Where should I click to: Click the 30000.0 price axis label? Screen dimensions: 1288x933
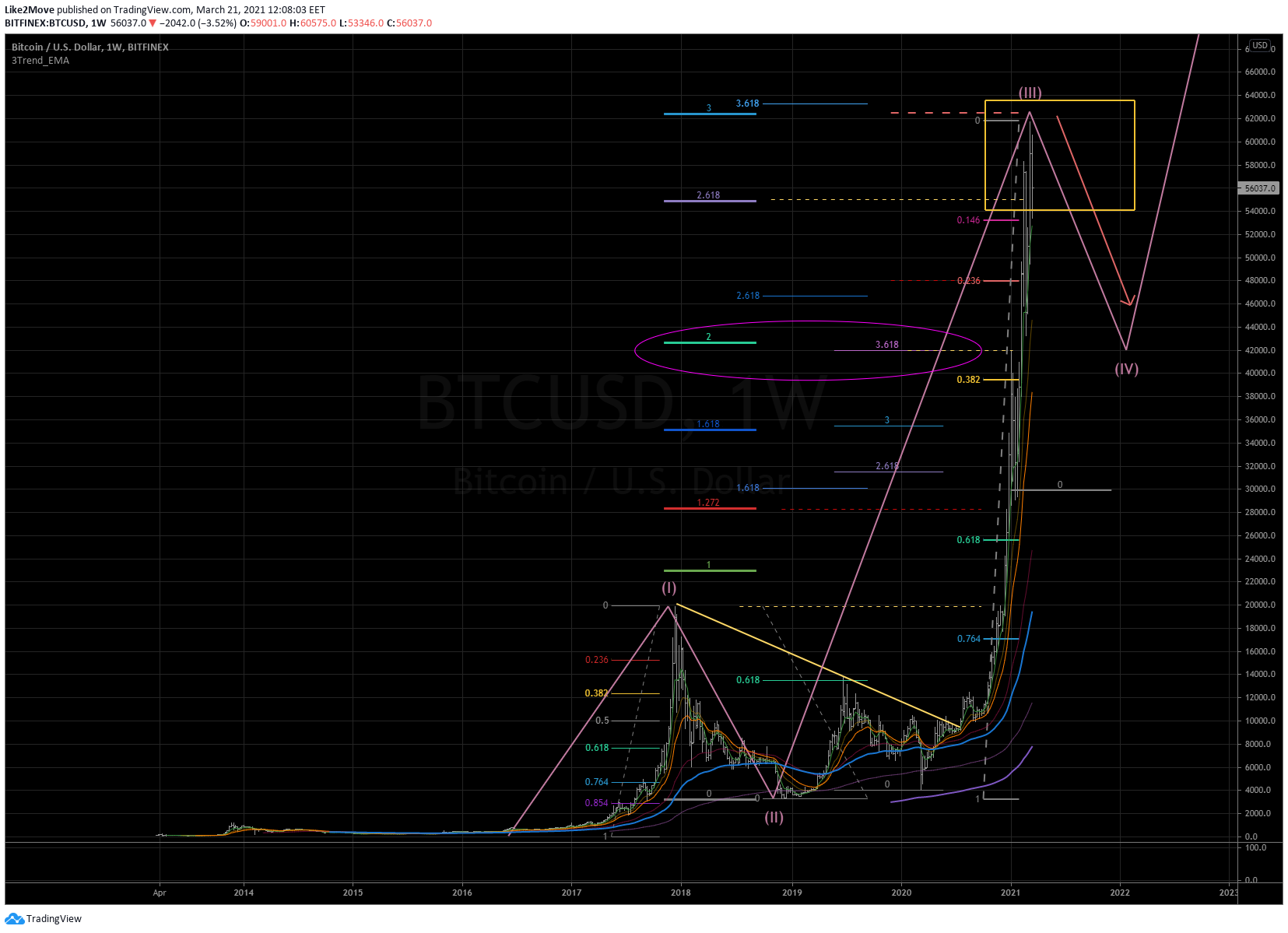click(x=1260, y=489)
